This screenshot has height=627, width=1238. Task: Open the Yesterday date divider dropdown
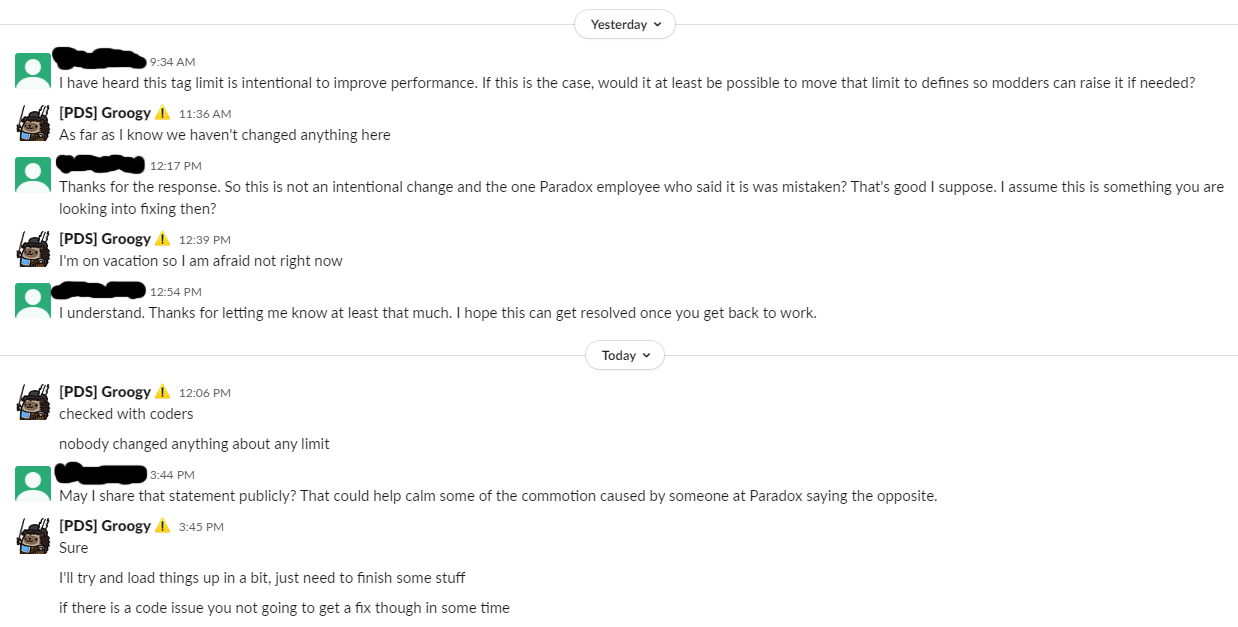(624, 24)
